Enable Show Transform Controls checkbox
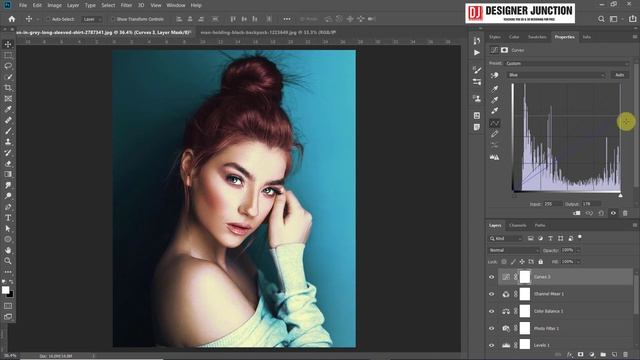This screenshot has width=640, height=360. [x=113, y=19]
